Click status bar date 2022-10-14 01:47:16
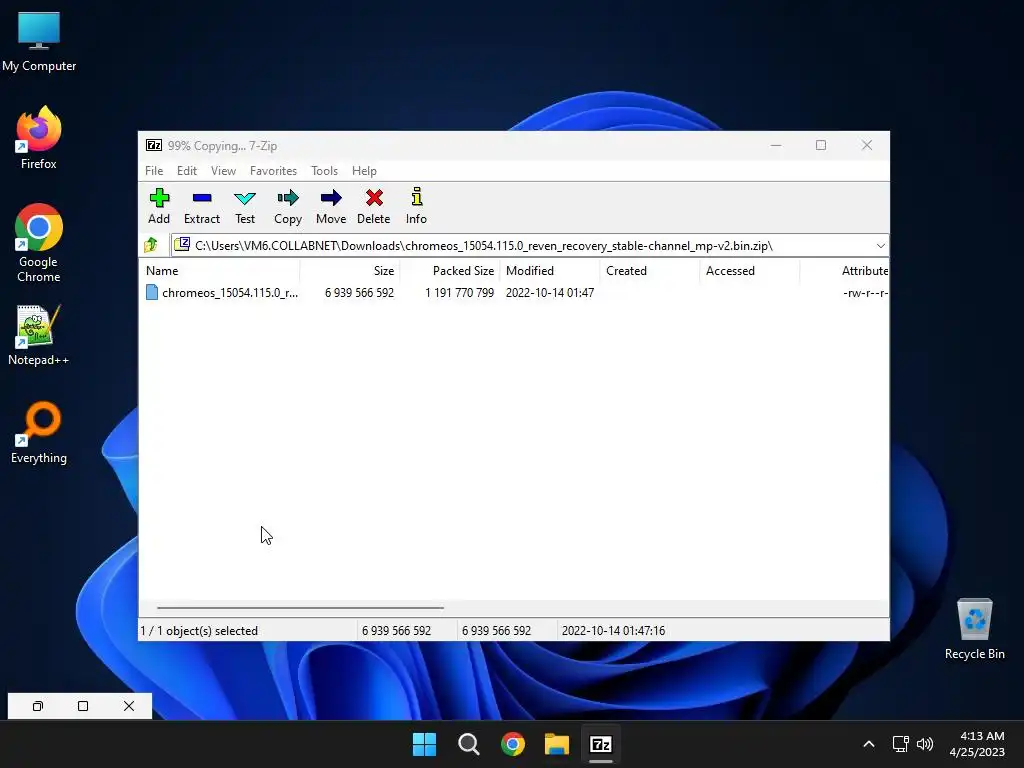1024x768 pixels. click(613, 631)
